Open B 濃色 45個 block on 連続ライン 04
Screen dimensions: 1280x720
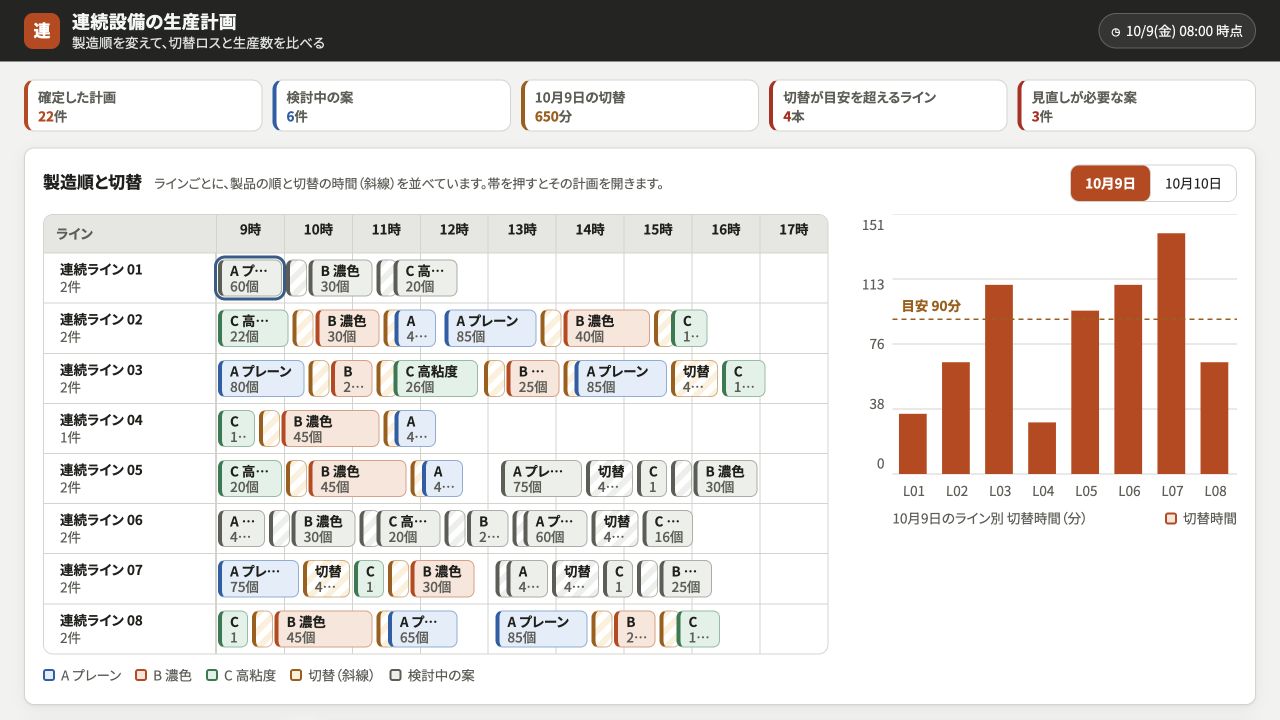330,428
